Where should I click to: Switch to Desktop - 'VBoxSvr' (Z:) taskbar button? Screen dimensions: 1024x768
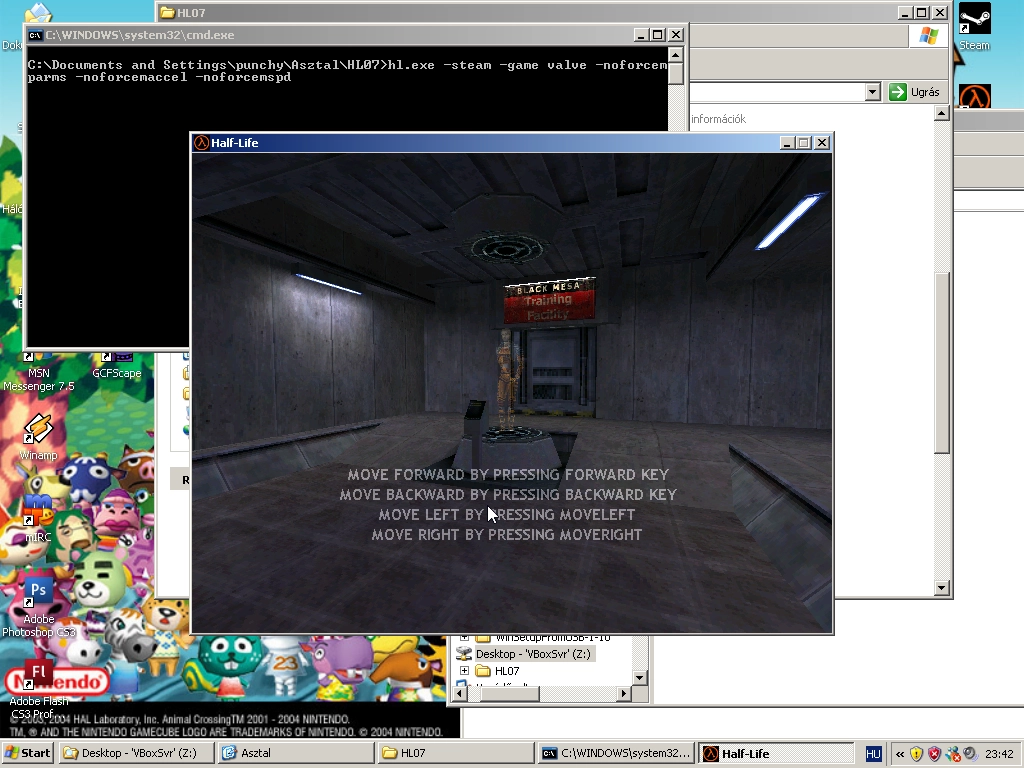tap(136, 753)
